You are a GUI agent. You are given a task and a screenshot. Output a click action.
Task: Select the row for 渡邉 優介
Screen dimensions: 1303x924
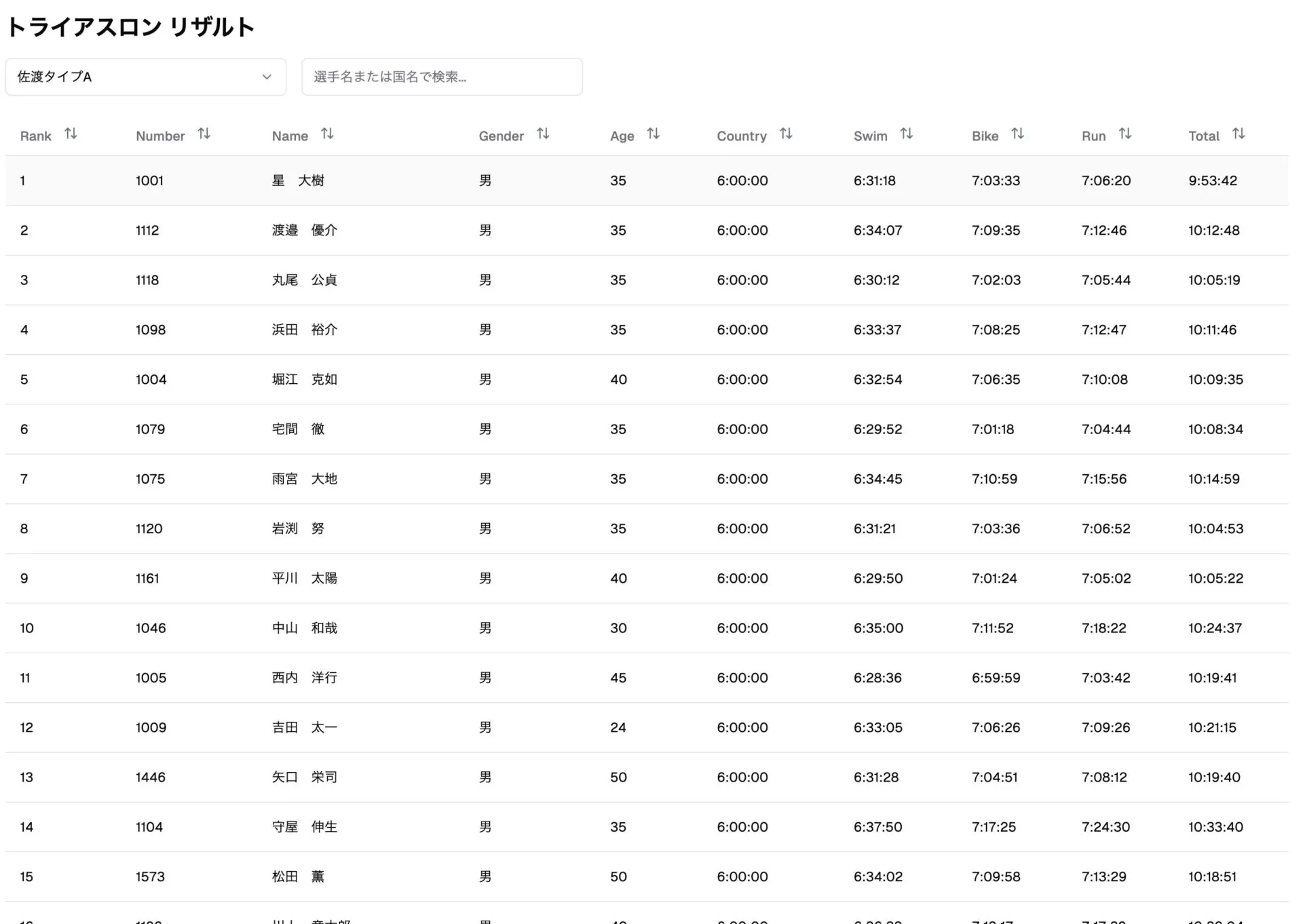coord(304,230)
